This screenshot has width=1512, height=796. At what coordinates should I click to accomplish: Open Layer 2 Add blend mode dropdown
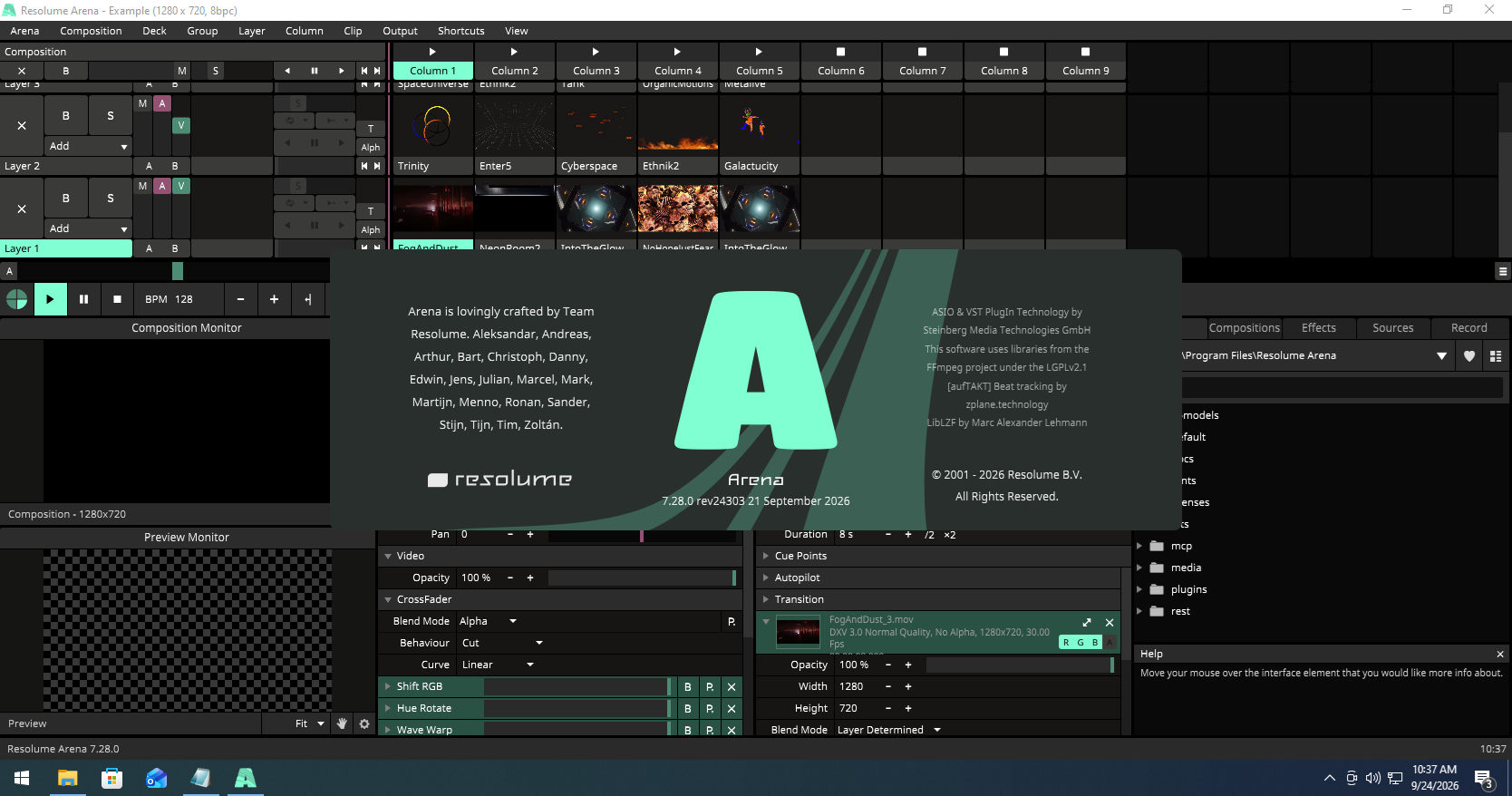tap(88, 146)
